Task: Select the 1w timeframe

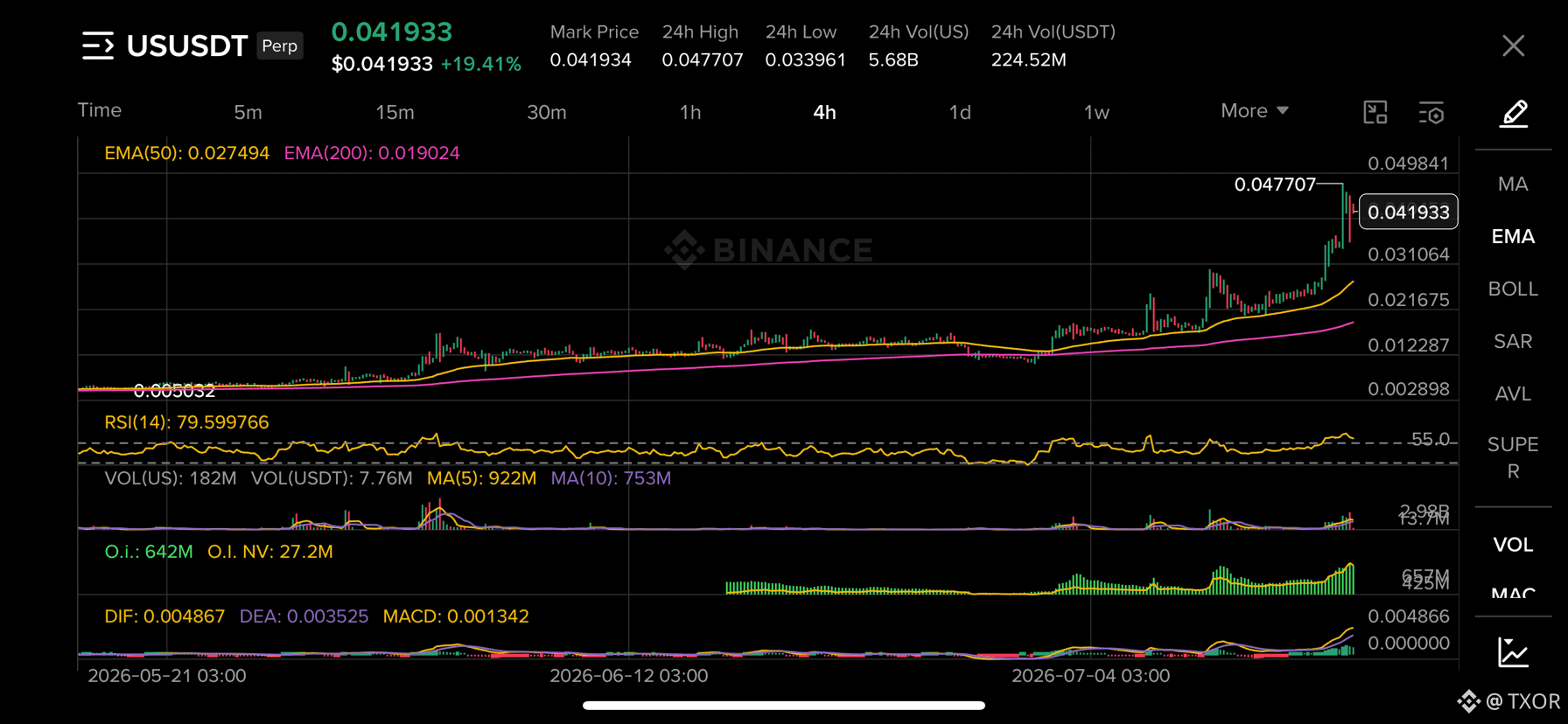Action: 1096,112
